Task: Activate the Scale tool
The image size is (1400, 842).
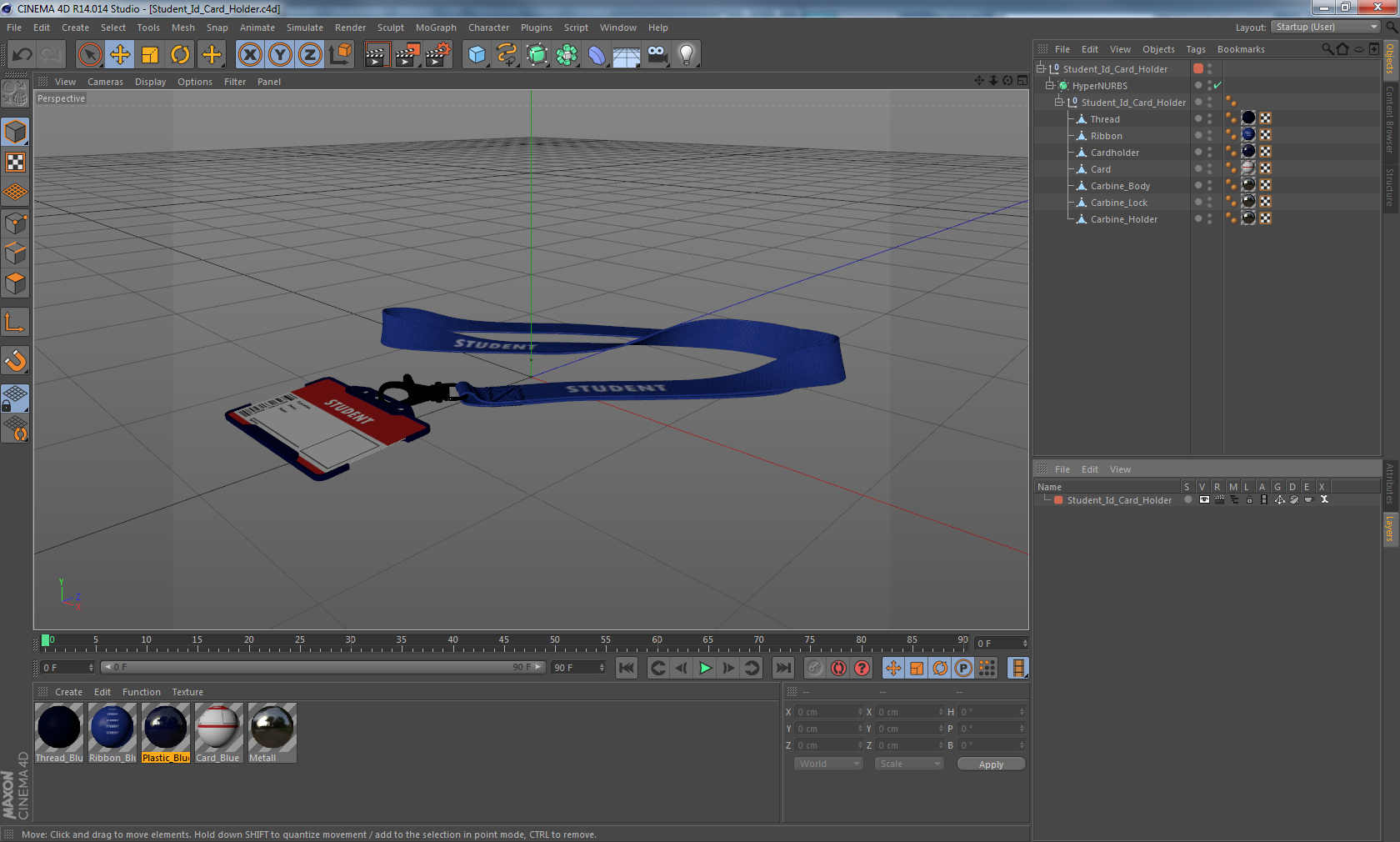Action: point(150,55)
